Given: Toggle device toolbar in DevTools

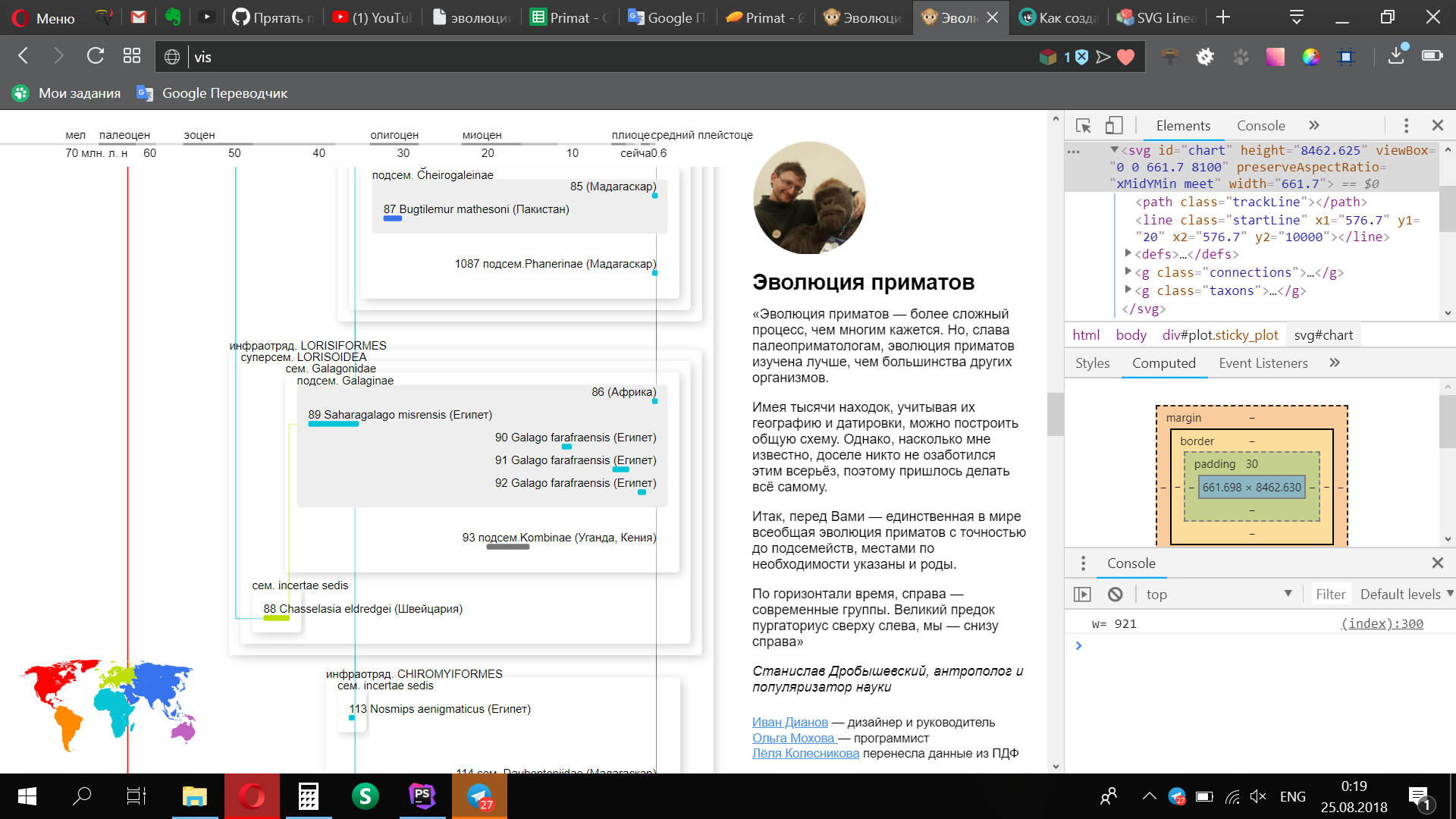Looking at the screenshot, I should click(x=1113, y=126).
